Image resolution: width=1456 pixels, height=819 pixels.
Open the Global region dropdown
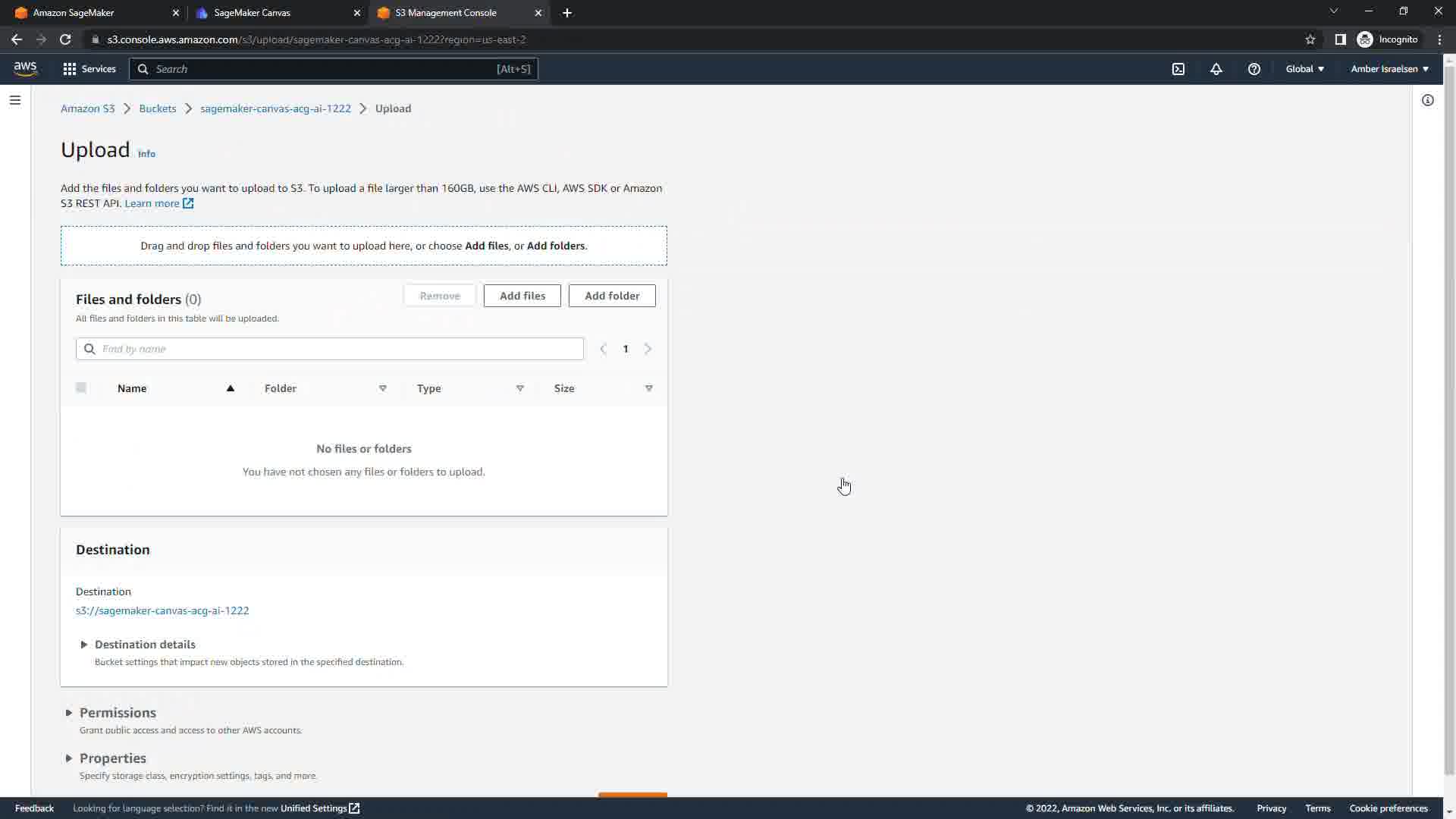1304,69
